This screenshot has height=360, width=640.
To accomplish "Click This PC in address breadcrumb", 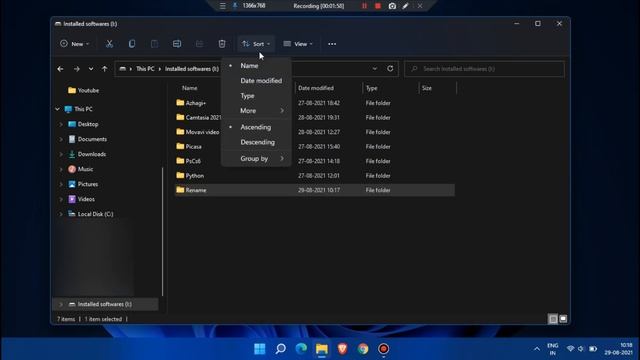I will coord(145,69).
